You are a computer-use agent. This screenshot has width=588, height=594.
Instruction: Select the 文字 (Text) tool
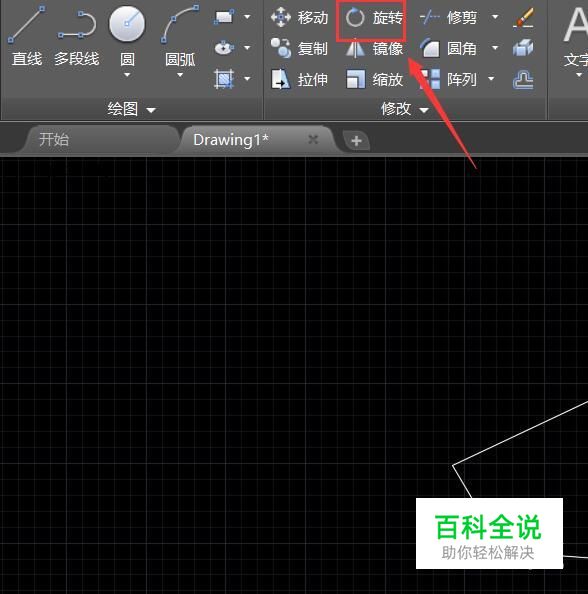pyautogui.click(x=575, y=38)
